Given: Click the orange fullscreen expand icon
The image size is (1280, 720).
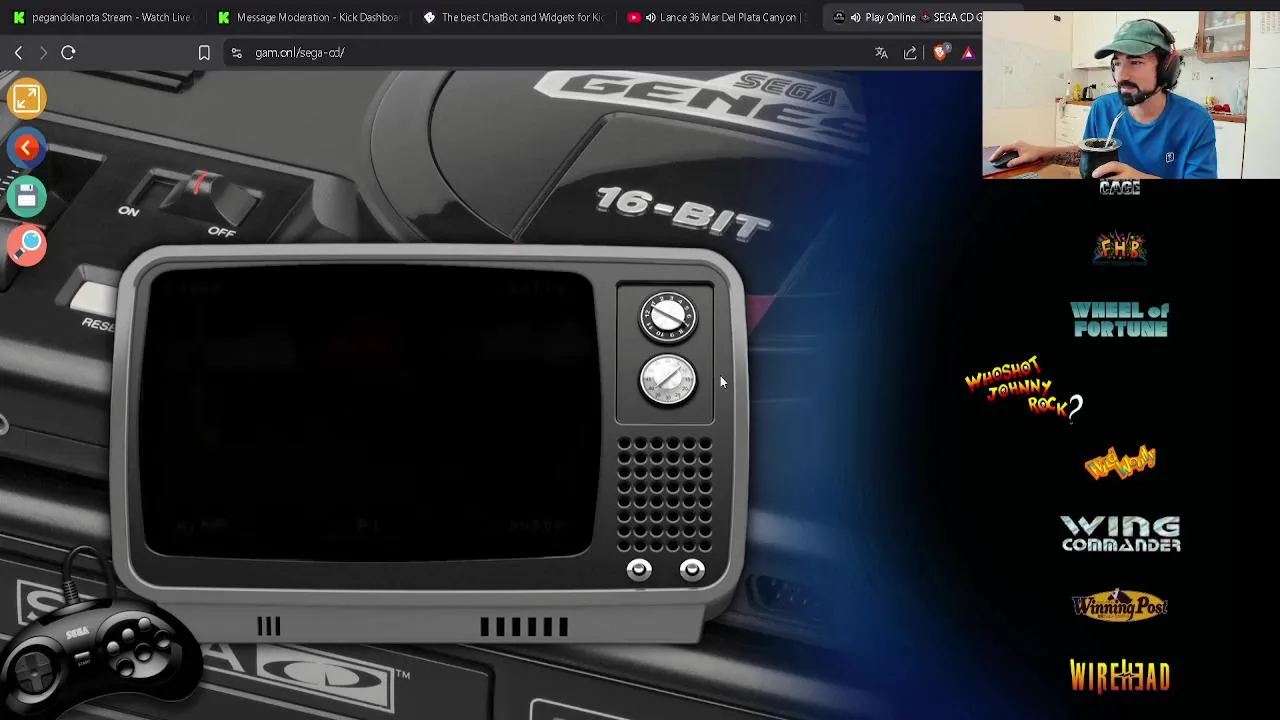Looking at the screenshot, I should point(27,98).
